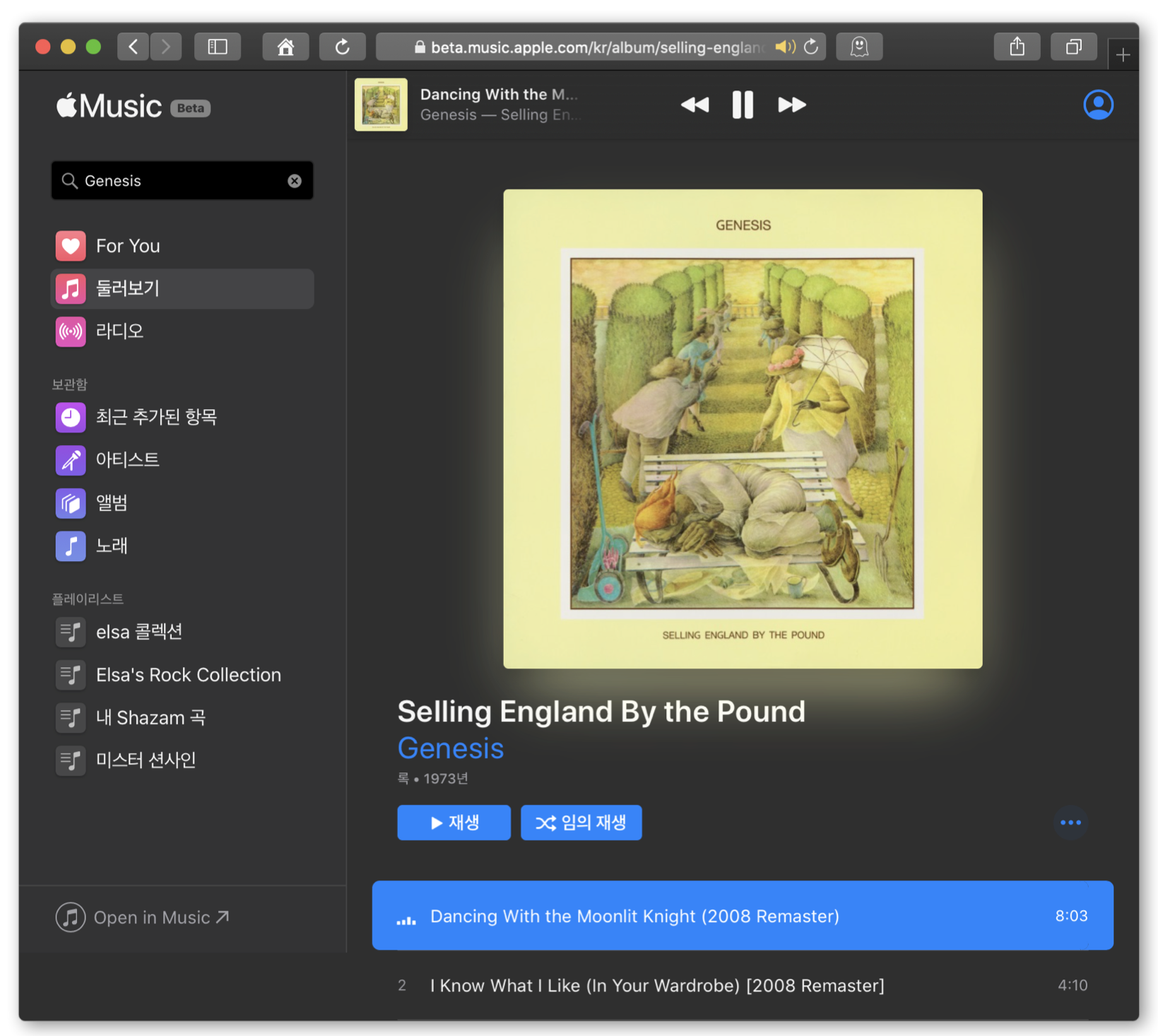Skip to previous track
Image resolution: width=1158 pixels, height=1036 pixels.
(695, 105)
